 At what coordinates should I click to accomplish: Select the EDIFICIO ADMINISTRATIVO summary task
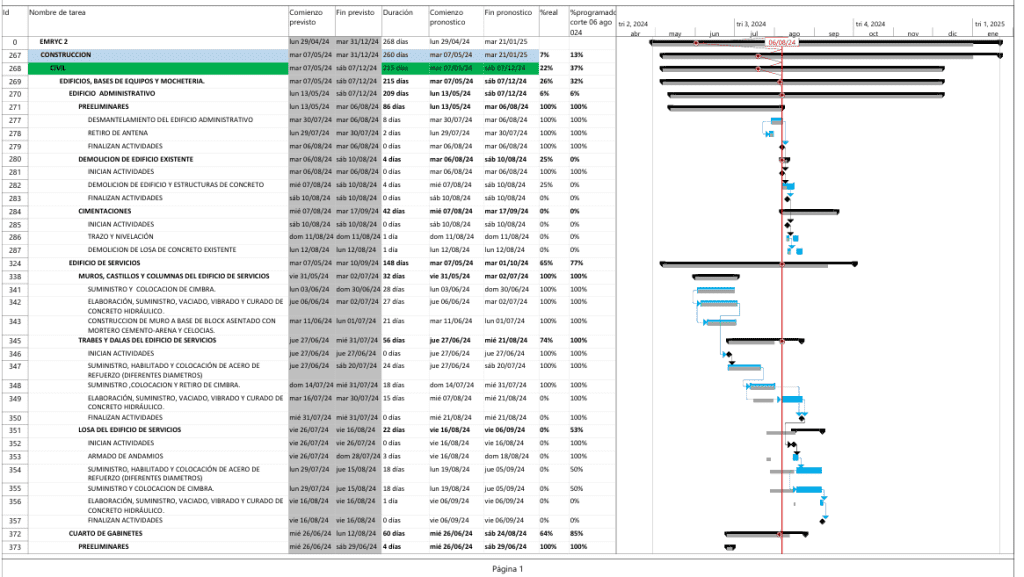[x=112, y=94]
